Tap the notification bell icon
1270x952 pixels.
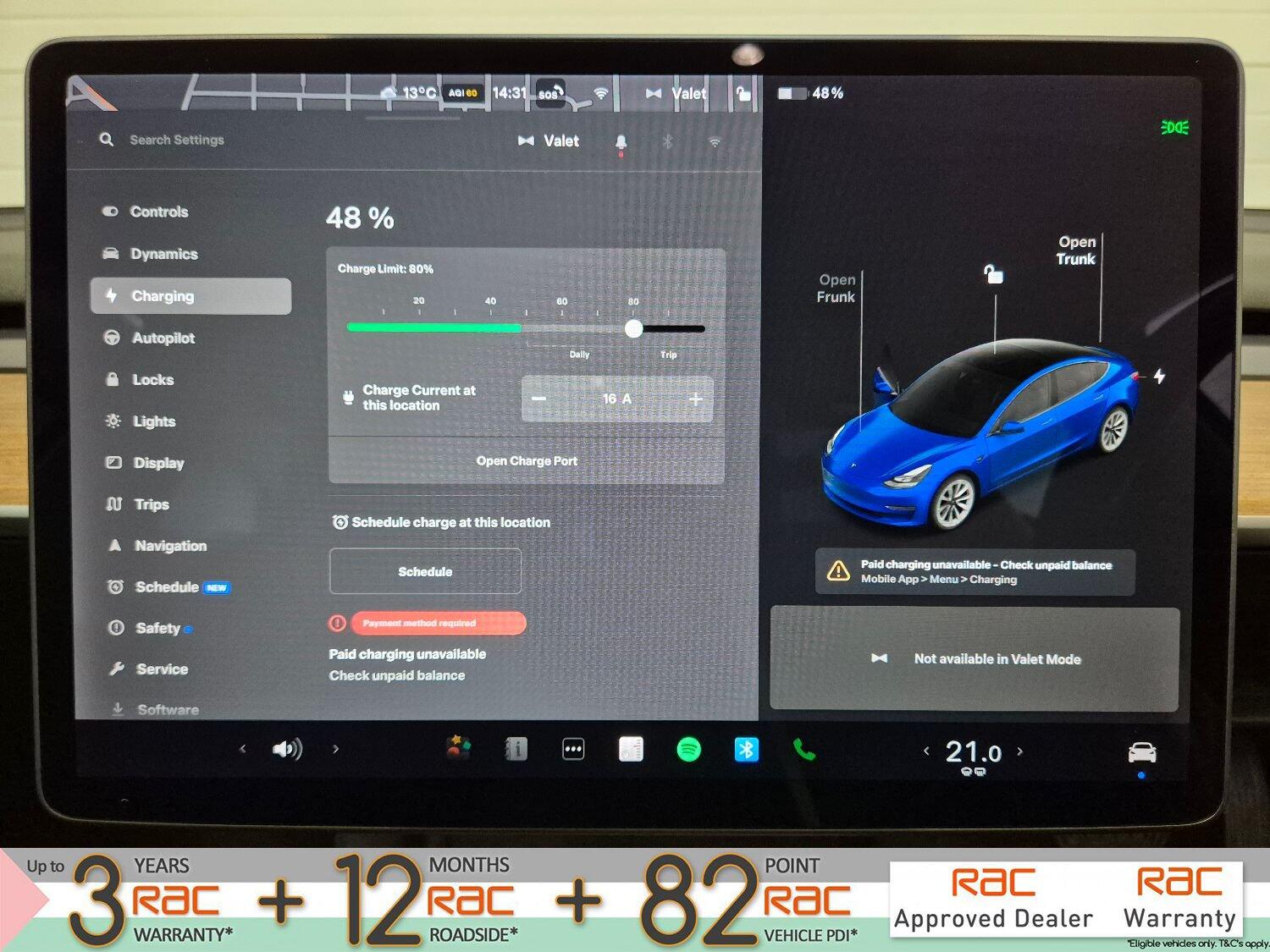621,142
